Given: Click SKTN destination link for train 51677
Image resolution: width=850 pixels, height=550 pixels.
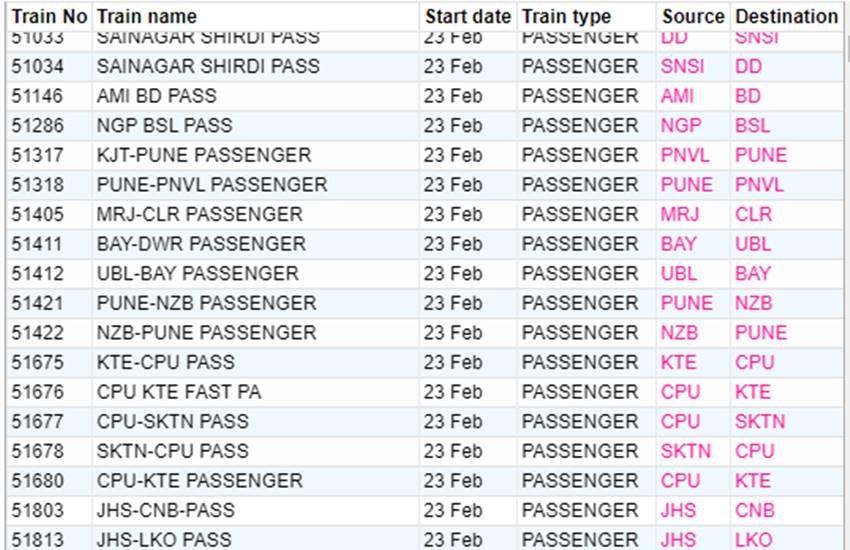Looking at the screenshot, I should point(760,421).
